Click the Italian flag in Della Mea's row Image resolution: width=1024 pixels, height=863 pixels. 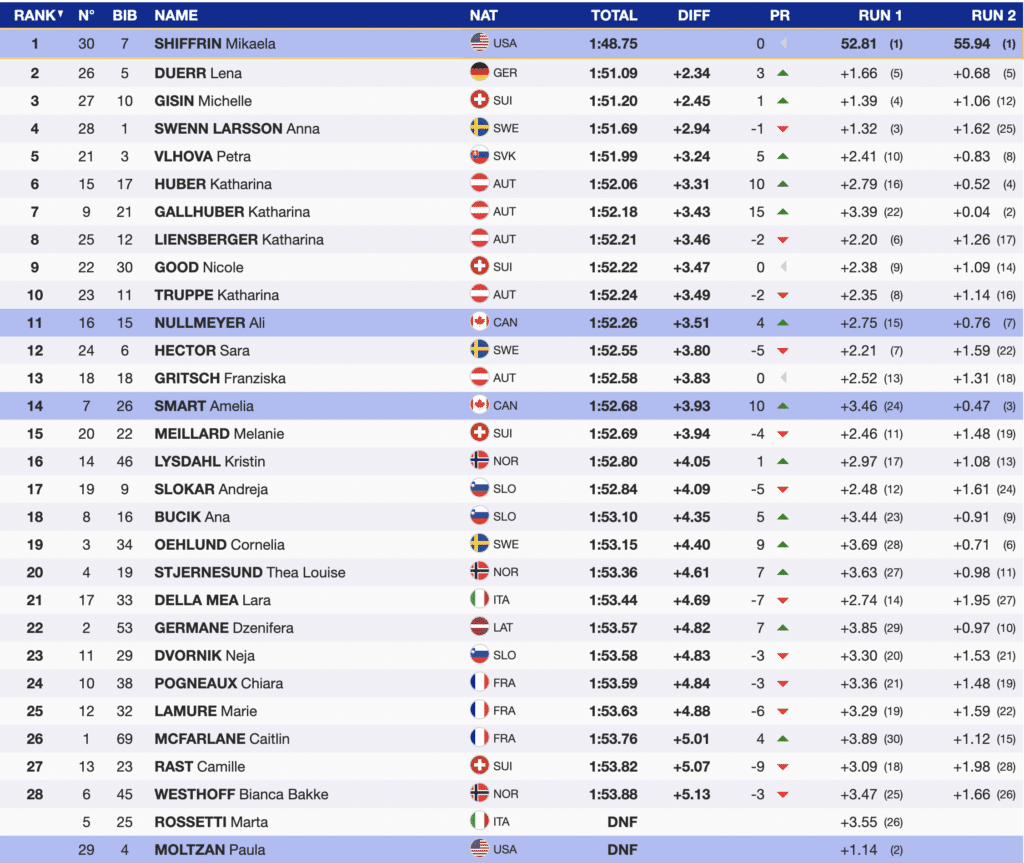(479, 600)
